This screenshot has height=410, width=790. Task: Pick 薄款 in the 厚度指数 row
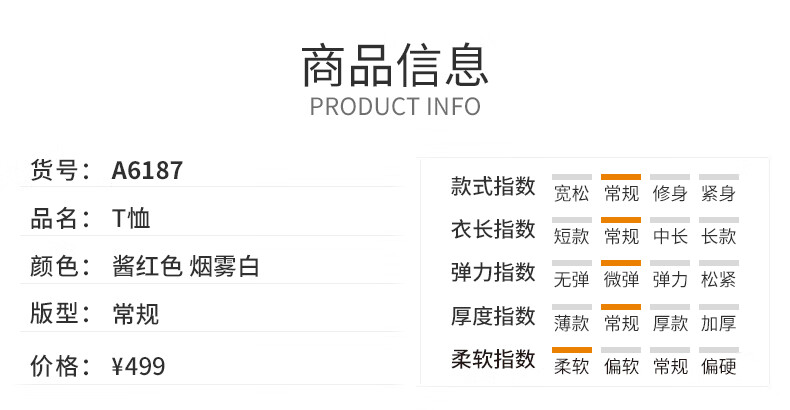pos(571,323)
